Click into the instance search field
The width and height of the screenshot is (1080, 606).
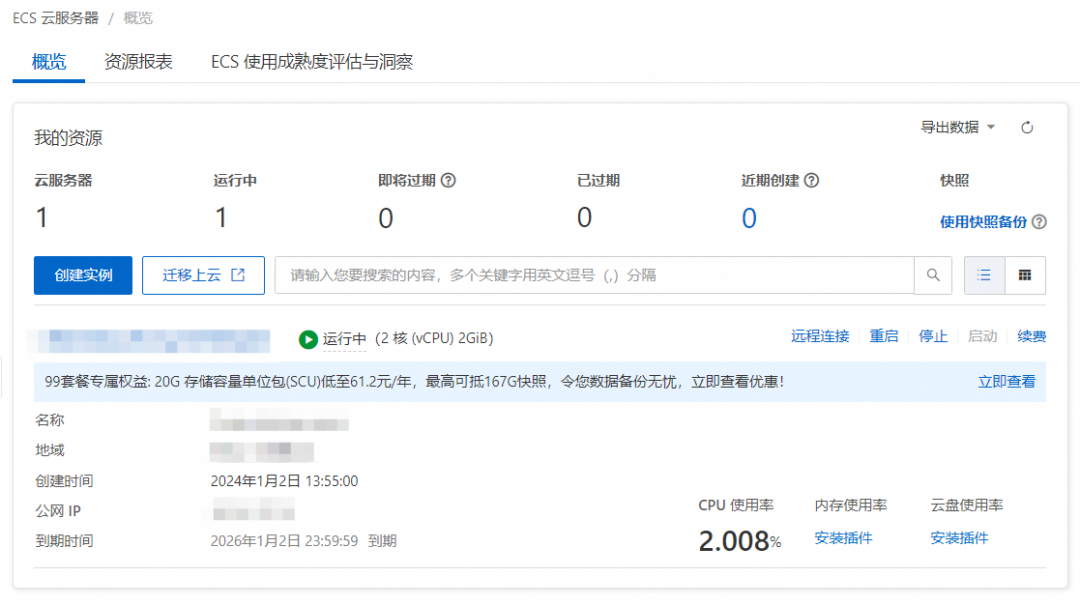coord(594,275)
